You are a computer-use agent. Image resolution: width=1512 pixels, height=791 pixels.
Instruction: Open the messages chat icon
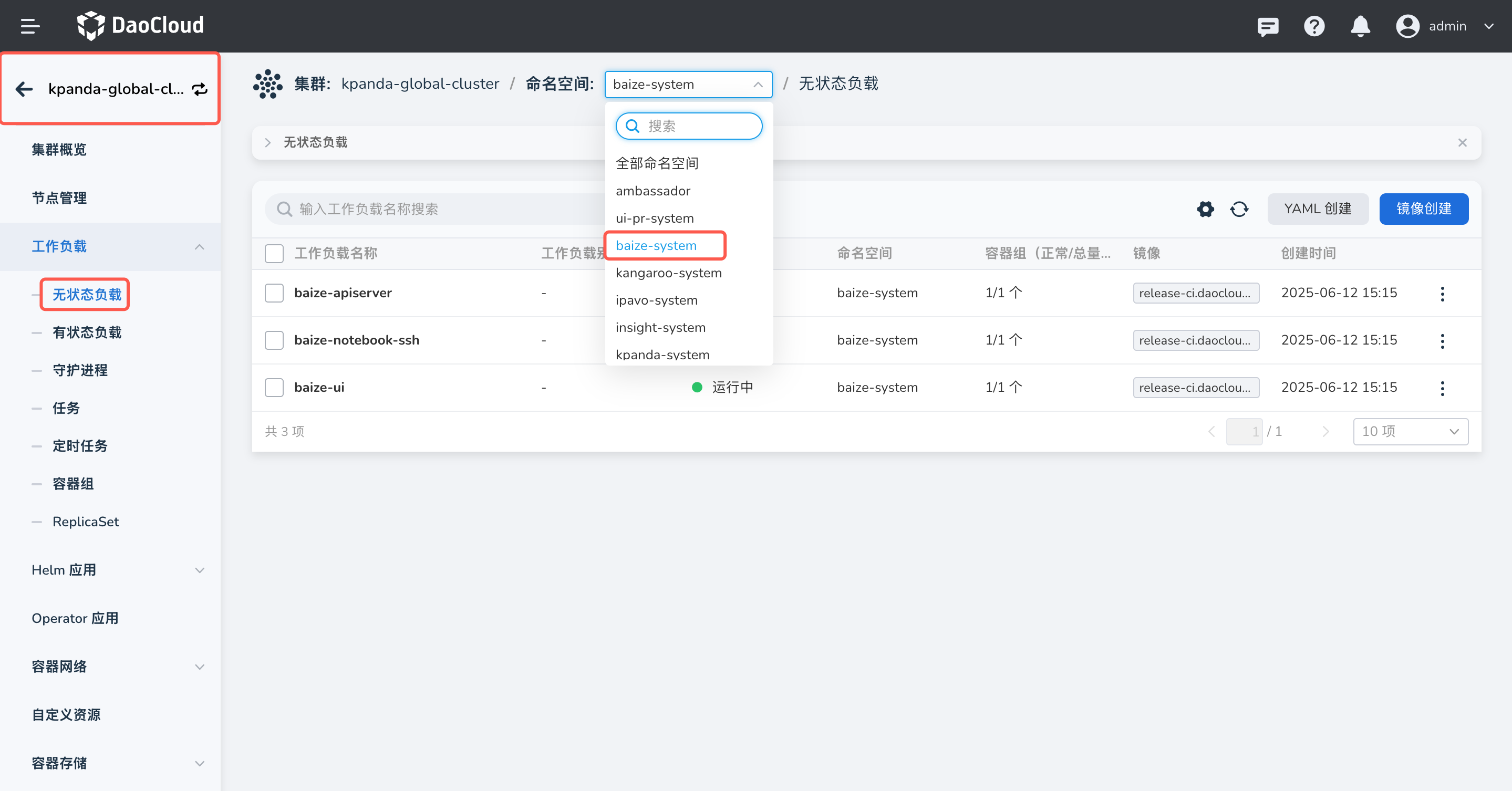pyautogui.click(x=1267, y=26)
